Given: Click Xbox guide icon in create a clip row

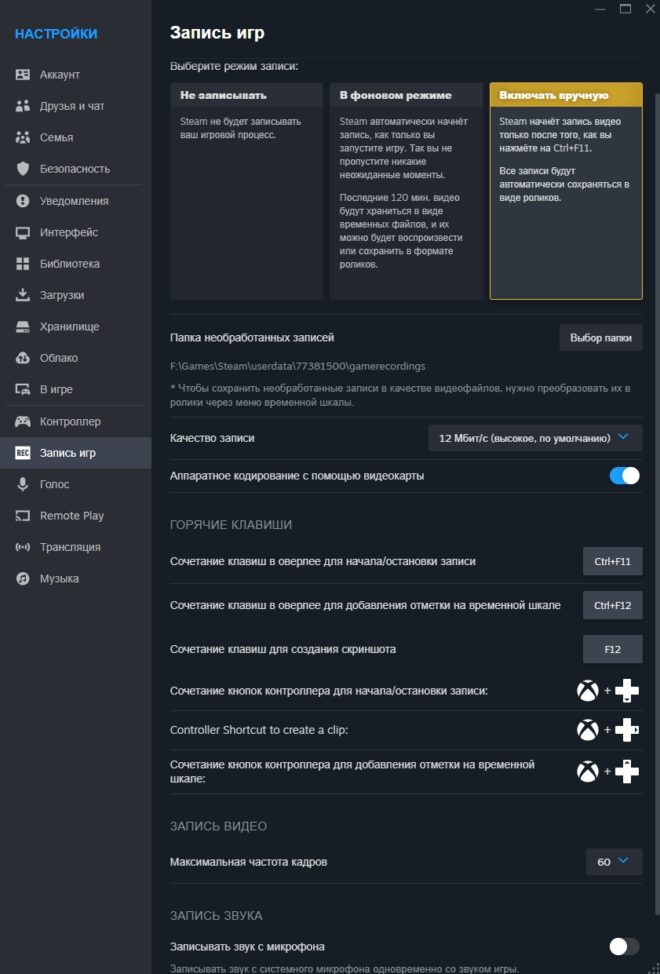Looking at the screenshot, I should pos(587,730).
